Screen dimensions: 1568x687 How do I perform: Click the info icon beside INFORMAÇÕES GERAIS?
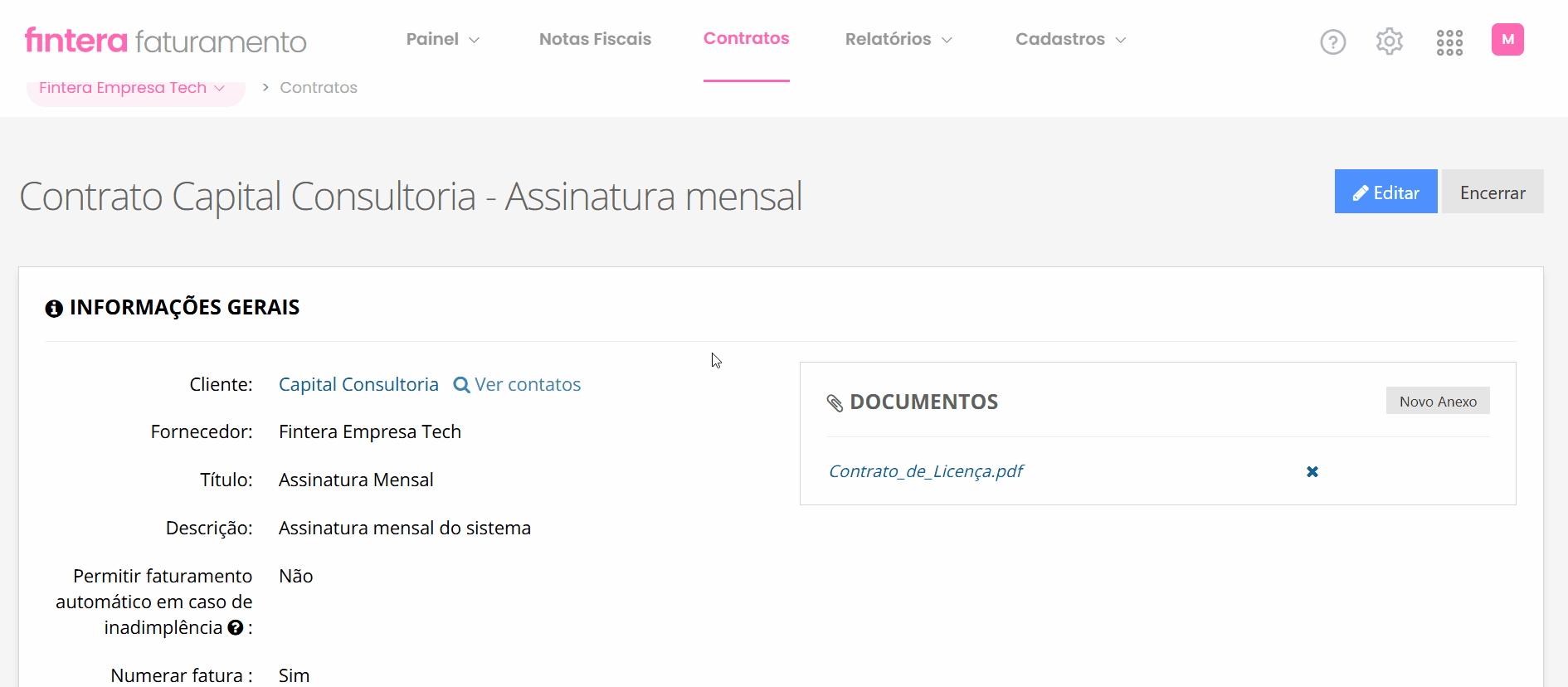(54, 309)
